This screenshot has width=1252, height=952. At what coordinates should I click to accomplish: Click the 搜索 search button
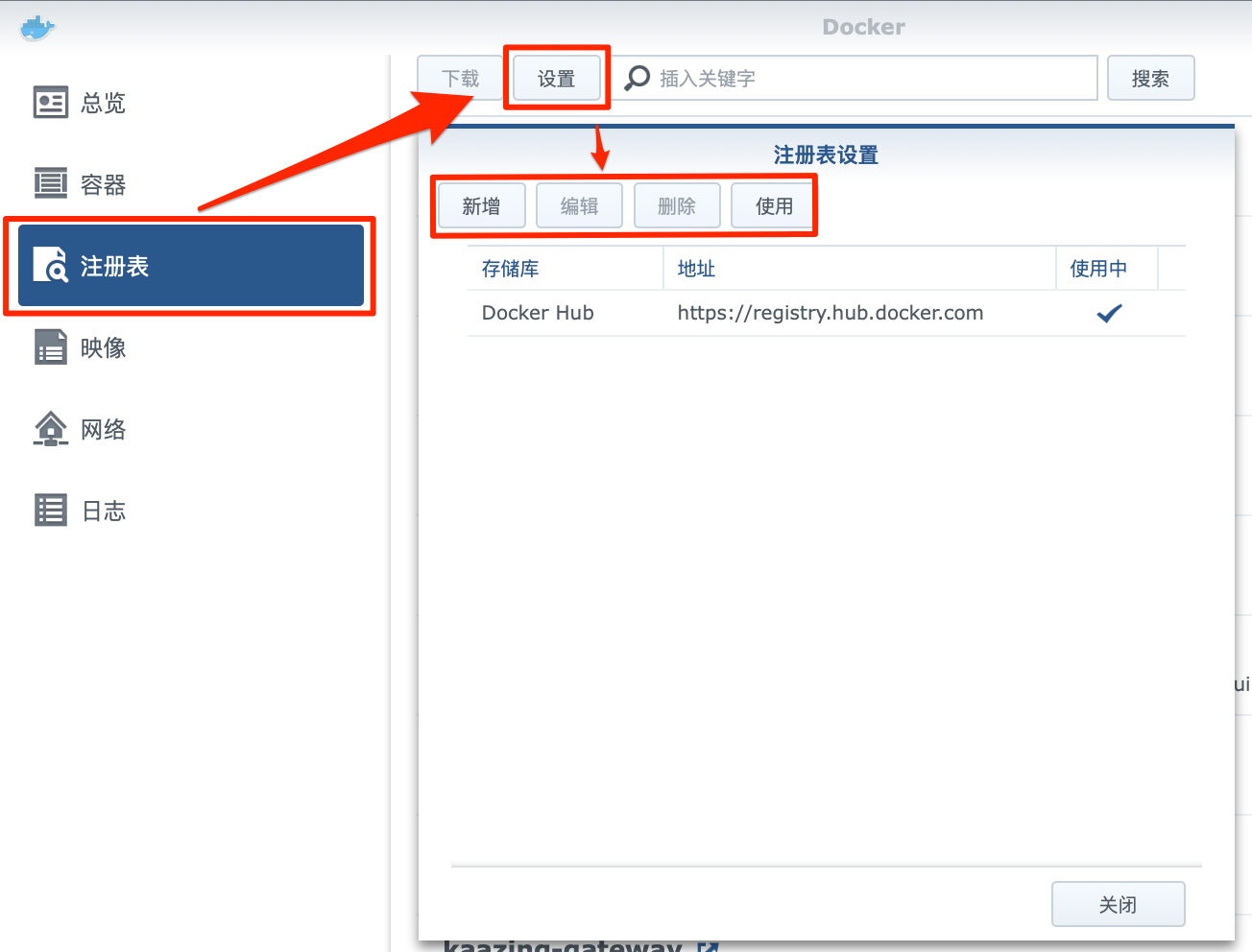[1150, 78]
